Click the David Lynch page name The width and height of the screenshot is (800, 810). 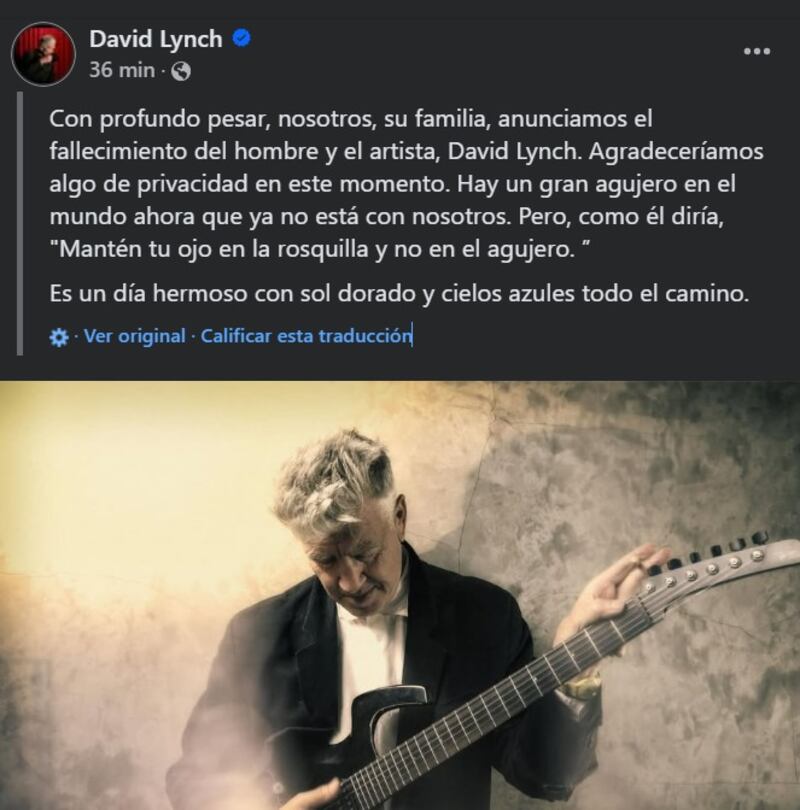[x=155, y=39]
